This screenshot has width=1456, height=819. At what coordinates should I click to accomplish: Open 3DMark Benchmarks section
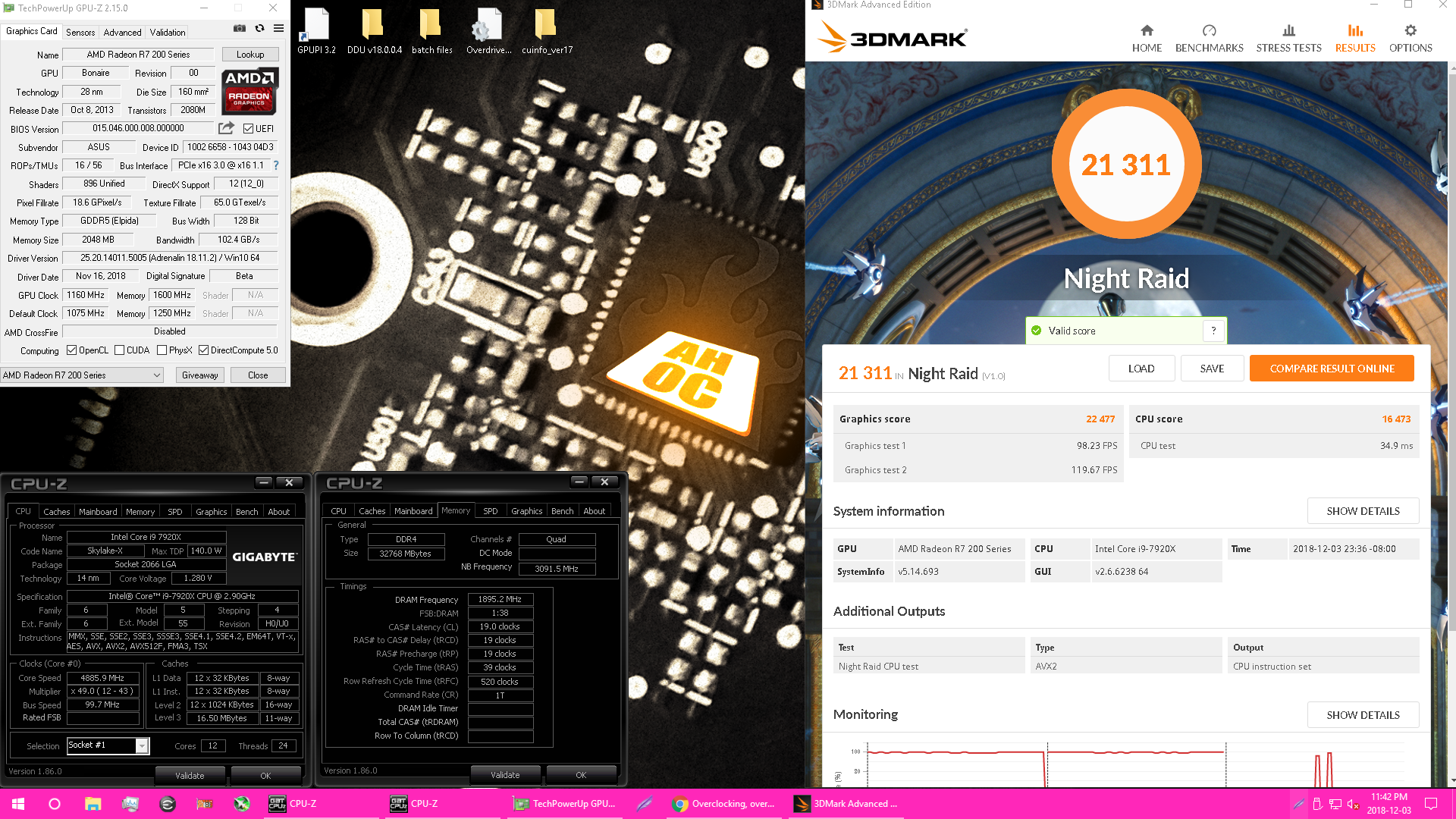click(1209, 38)
